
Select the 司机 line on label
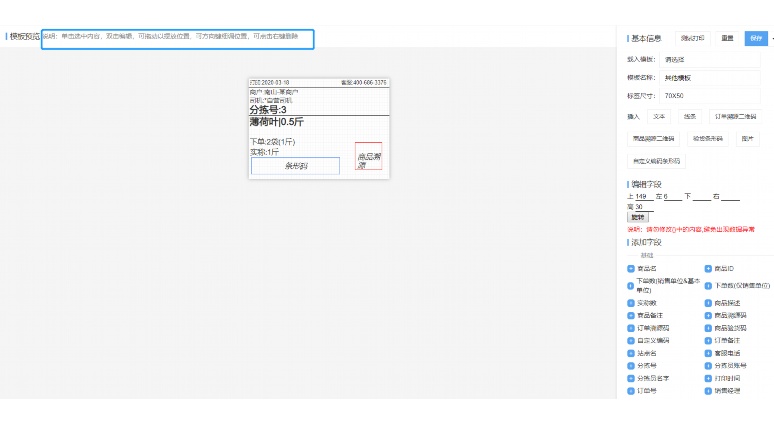coord(271,100)
